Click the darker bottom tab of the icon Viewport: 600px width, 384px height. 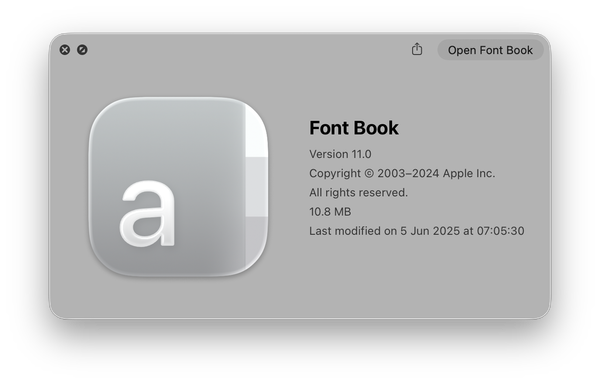[256, 241]
